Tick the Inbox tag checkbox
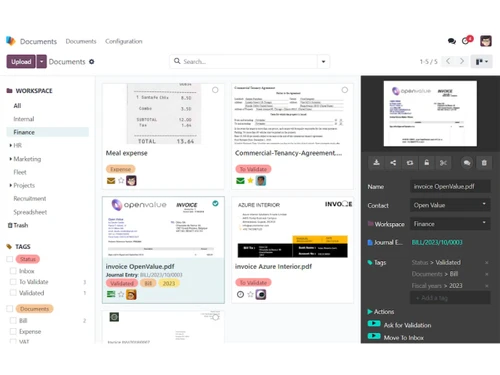This screenshot has height=375, width=500. (13, 271)
